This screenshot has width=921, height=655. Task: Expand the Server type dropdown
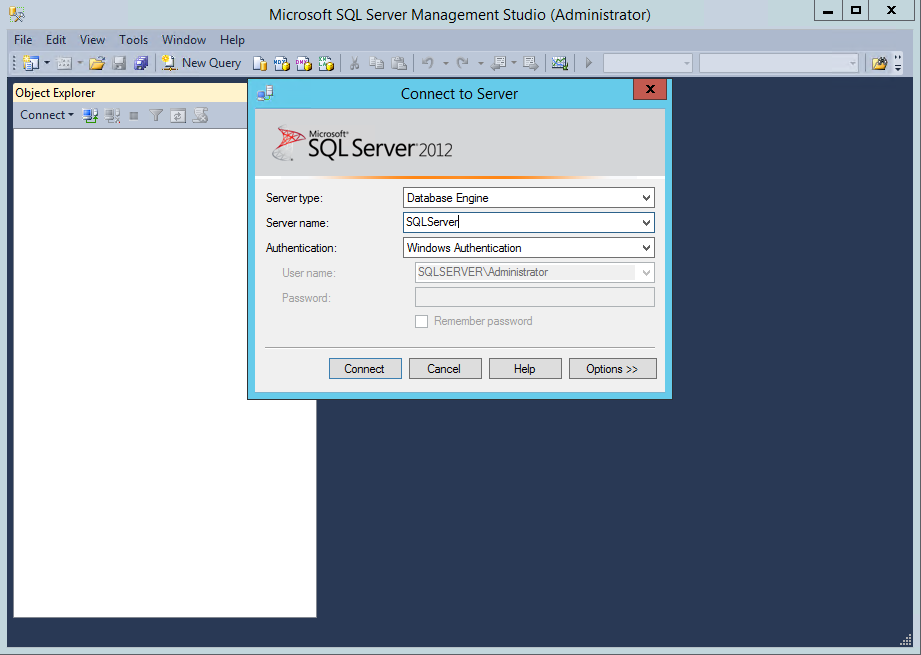pyautogui.click(x=646, y=198)
